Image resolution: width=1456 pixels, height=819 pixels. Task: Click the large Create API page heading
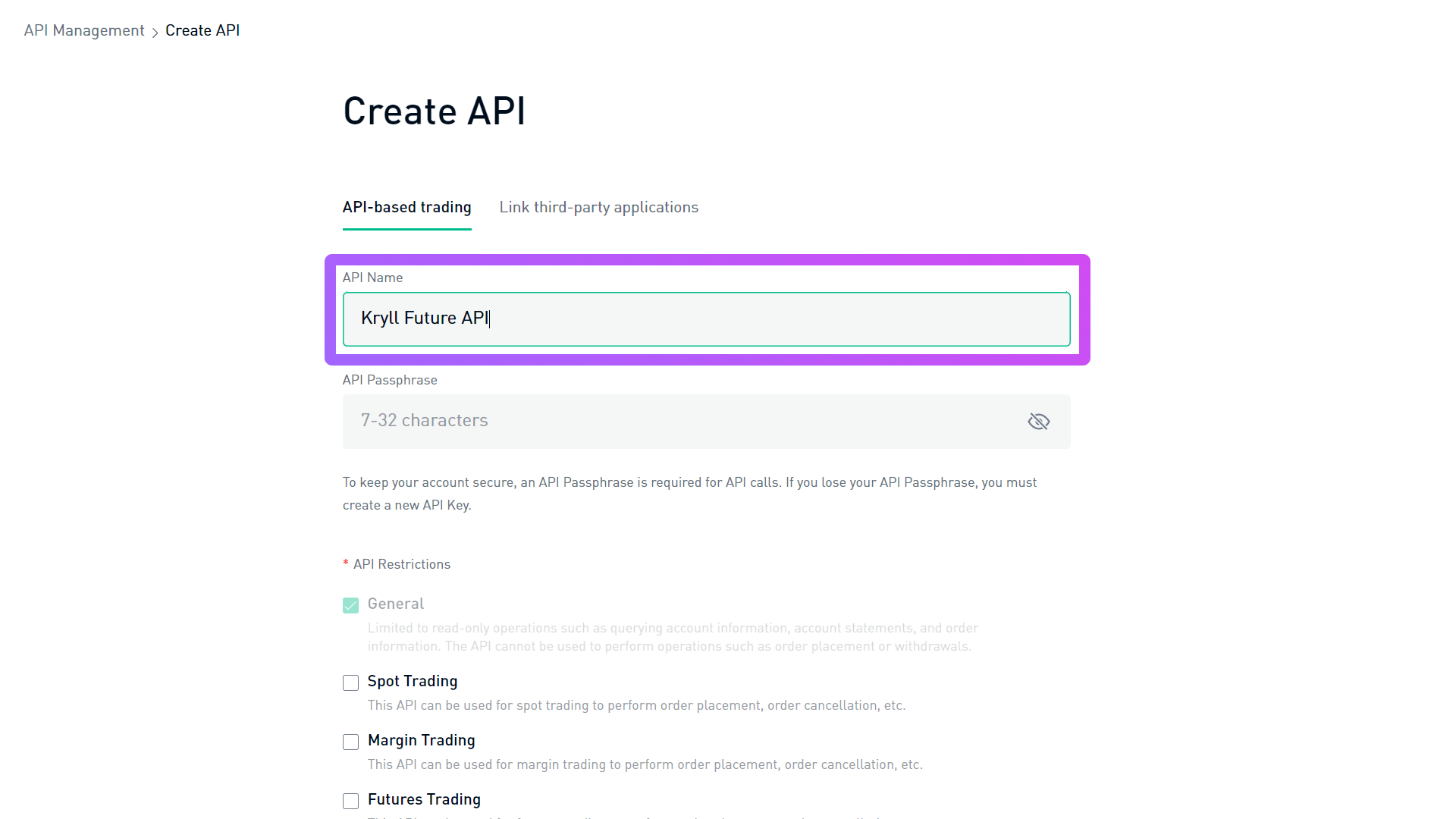coord(434,111)
